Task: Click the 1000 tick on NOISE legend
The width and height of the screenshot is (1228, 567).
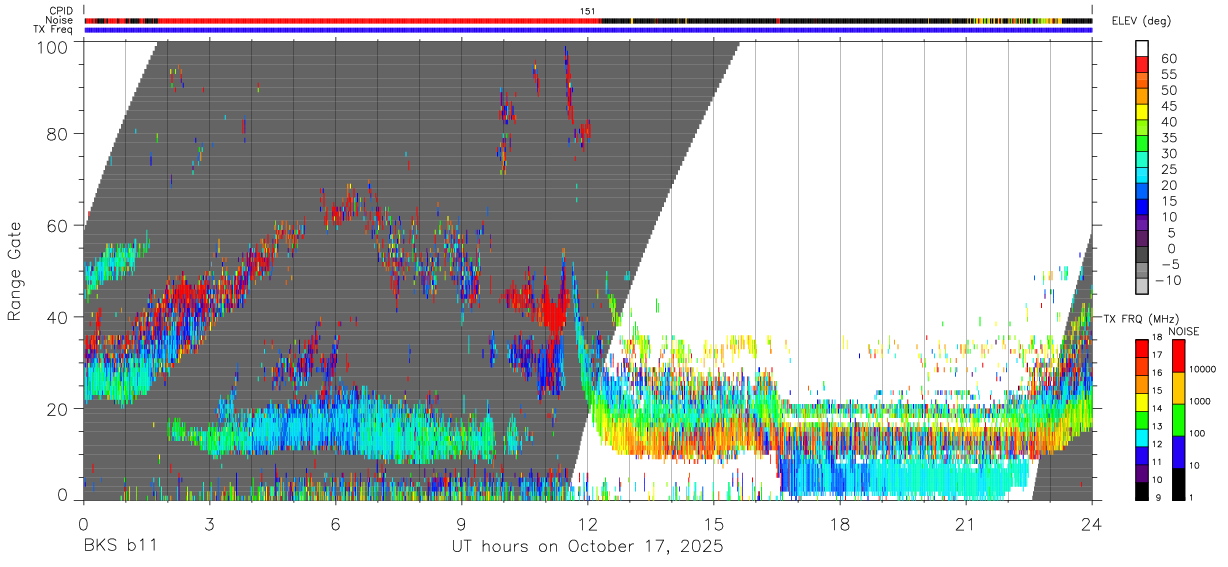Action: click(1201, 402)
